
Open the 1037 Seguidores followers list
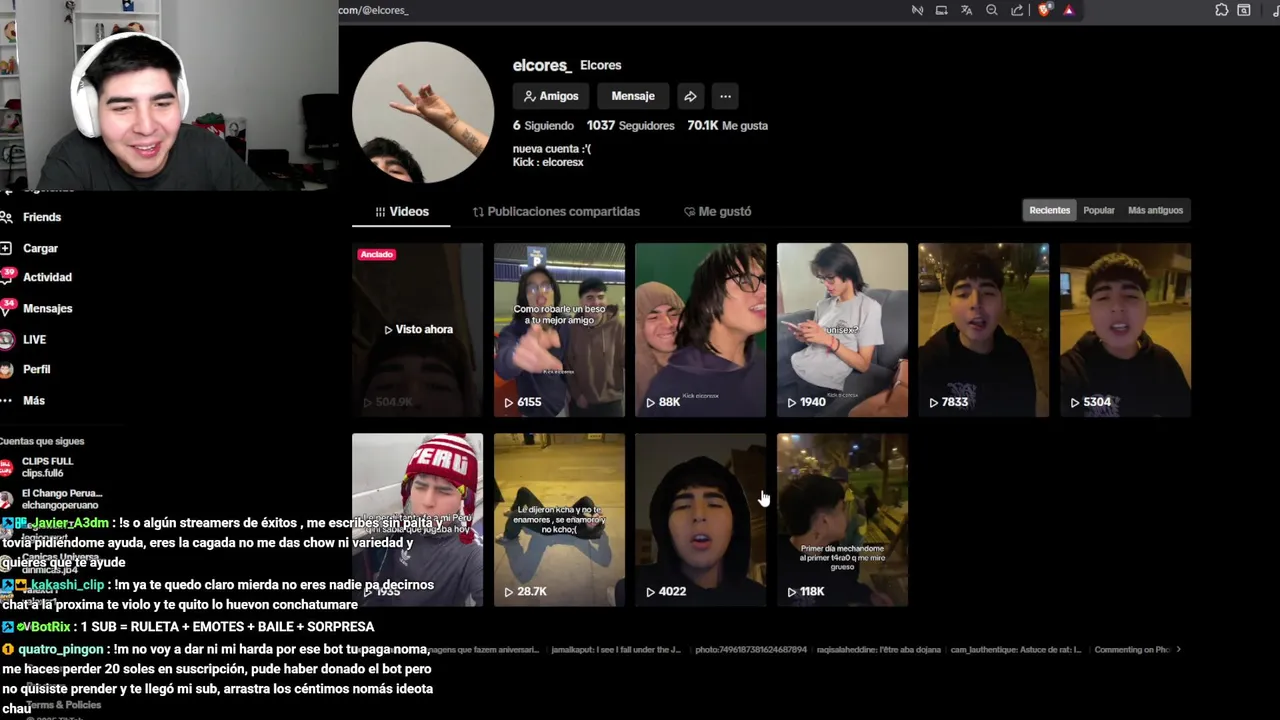point(630,126)
